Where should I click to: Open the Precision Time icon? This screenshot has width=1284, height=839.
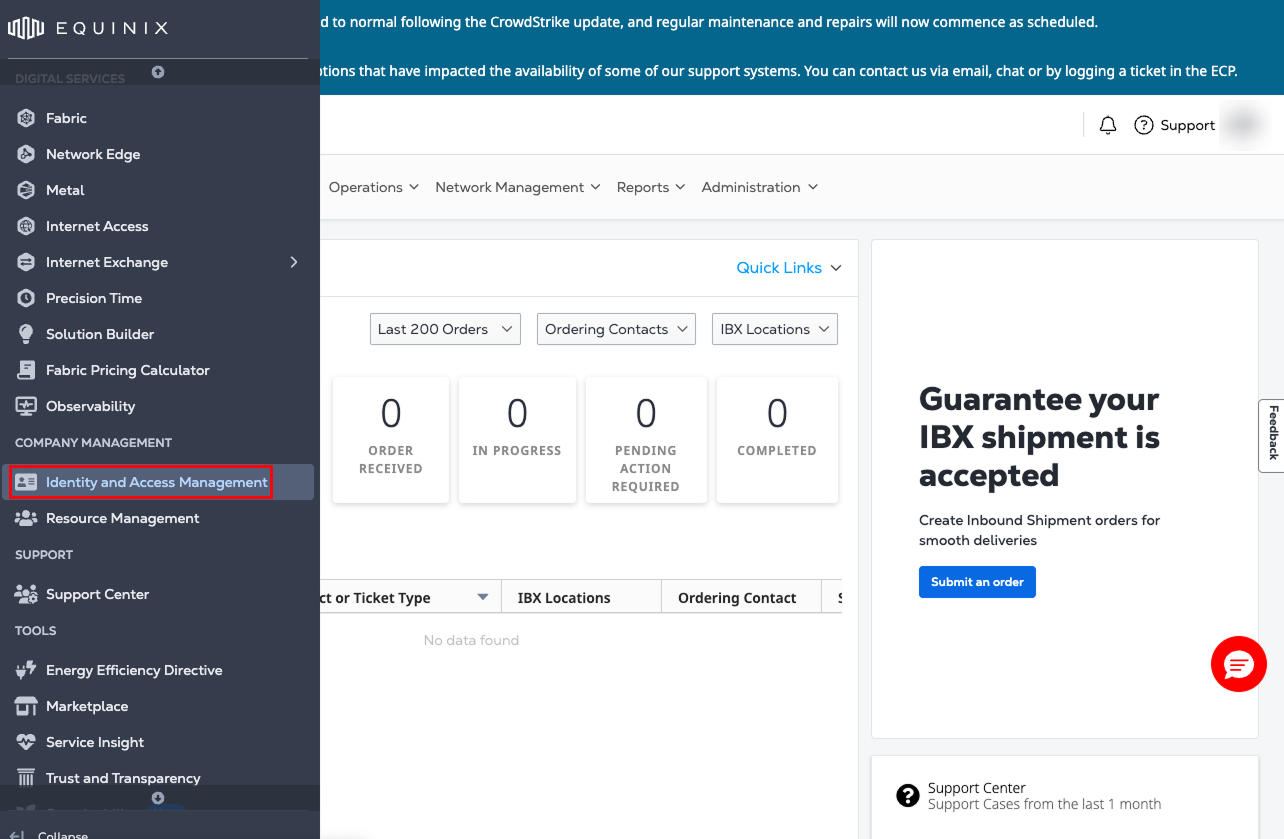(26, 298)
